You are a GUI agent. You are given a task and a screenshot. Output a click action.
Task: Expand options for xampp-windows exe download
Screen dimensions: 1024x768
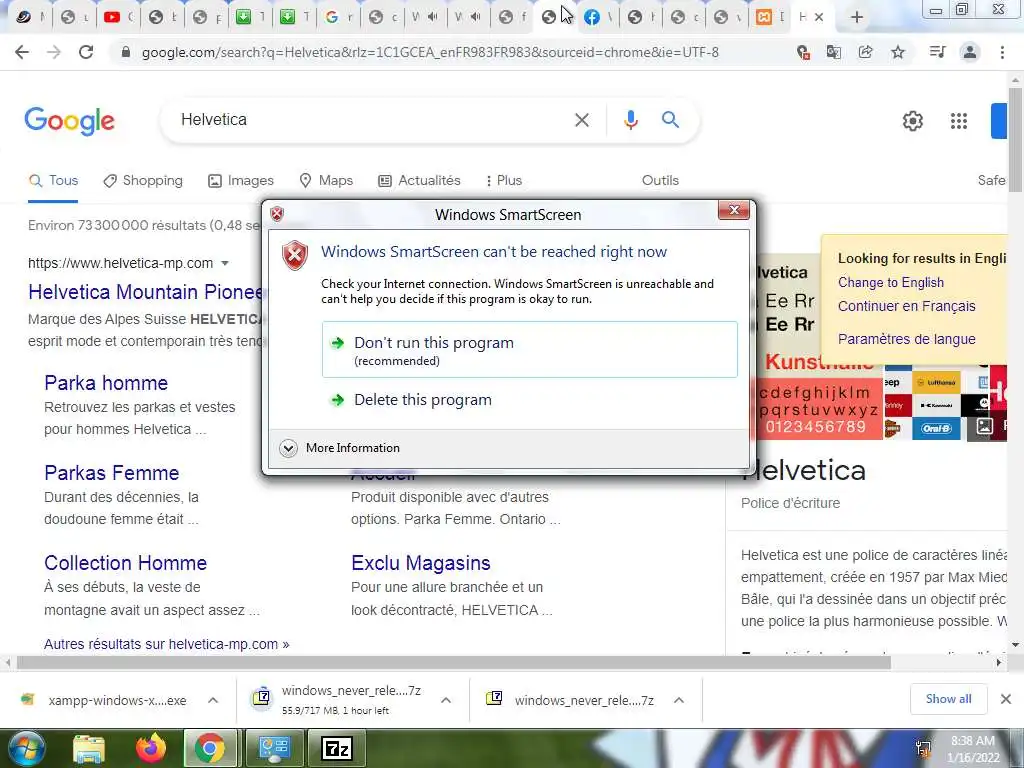pyautogui.click(x=213, y=700)
